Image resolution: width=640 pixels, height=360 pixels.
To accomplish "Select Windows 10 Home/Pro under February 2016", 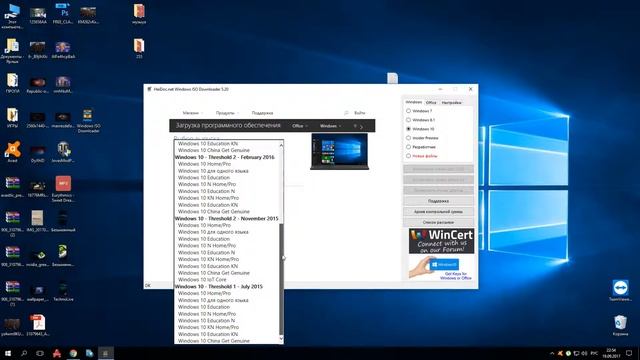I will click(x=204, y=164).
